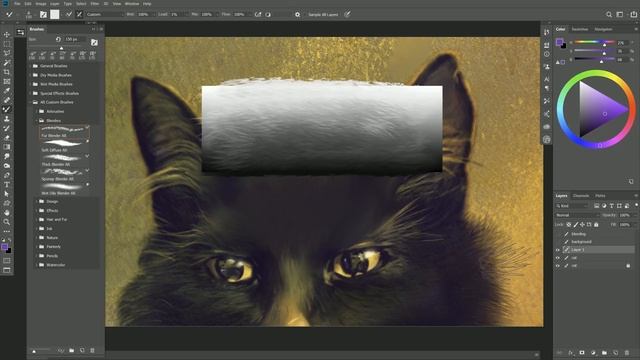Switch to the Channels tab

pos(581,196)
